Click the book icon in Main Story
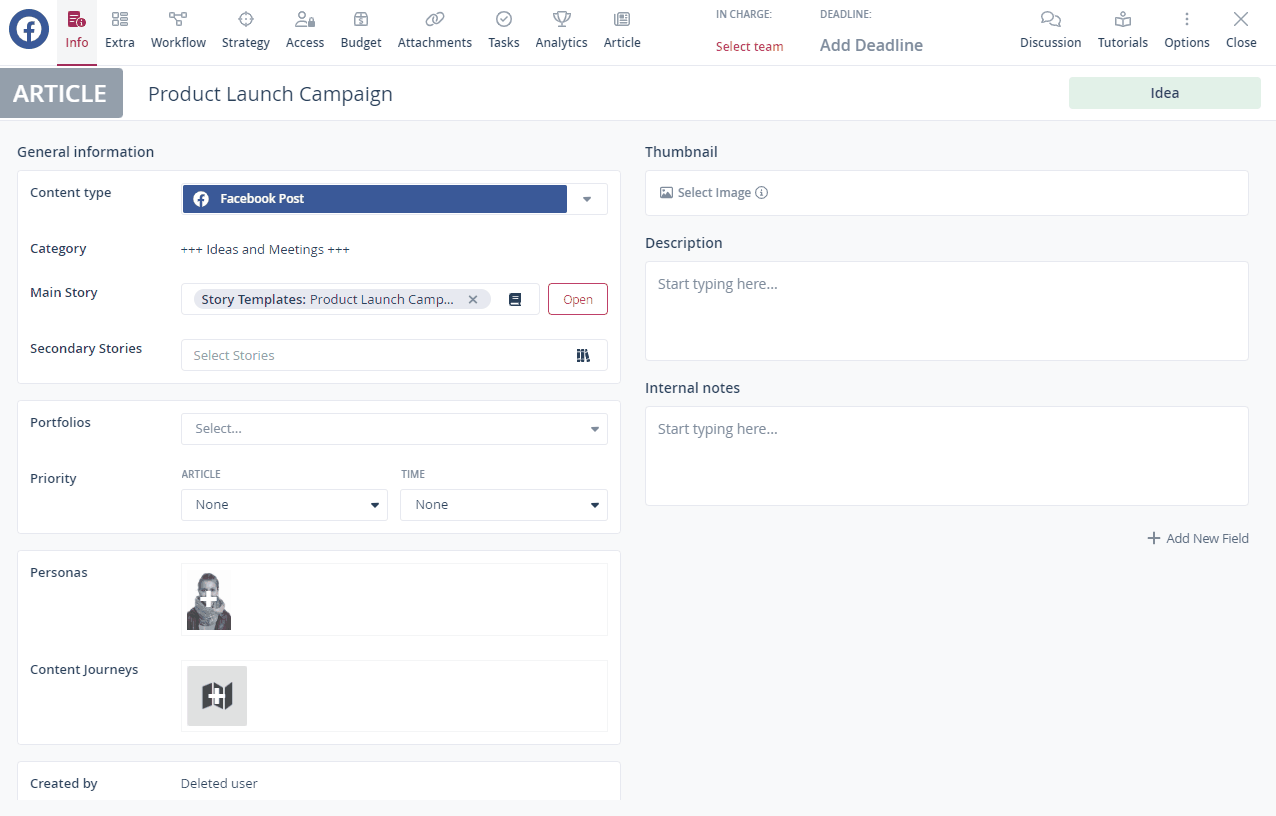 pyautogui.click(x=515, y=300)
